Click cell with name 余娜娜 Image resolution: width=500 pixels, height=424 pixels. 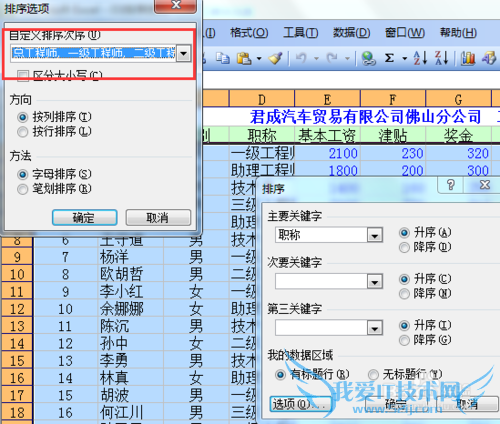pos(131,309)
